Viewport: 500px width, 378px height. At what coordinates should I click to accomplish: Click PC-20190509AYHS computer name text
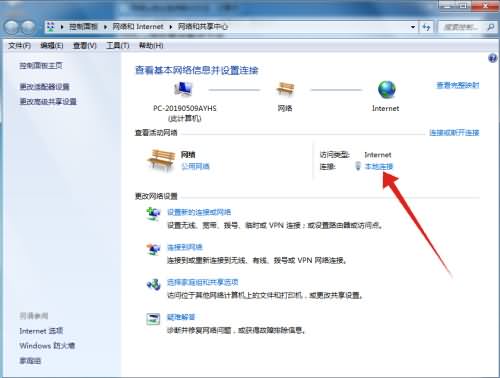185,108
